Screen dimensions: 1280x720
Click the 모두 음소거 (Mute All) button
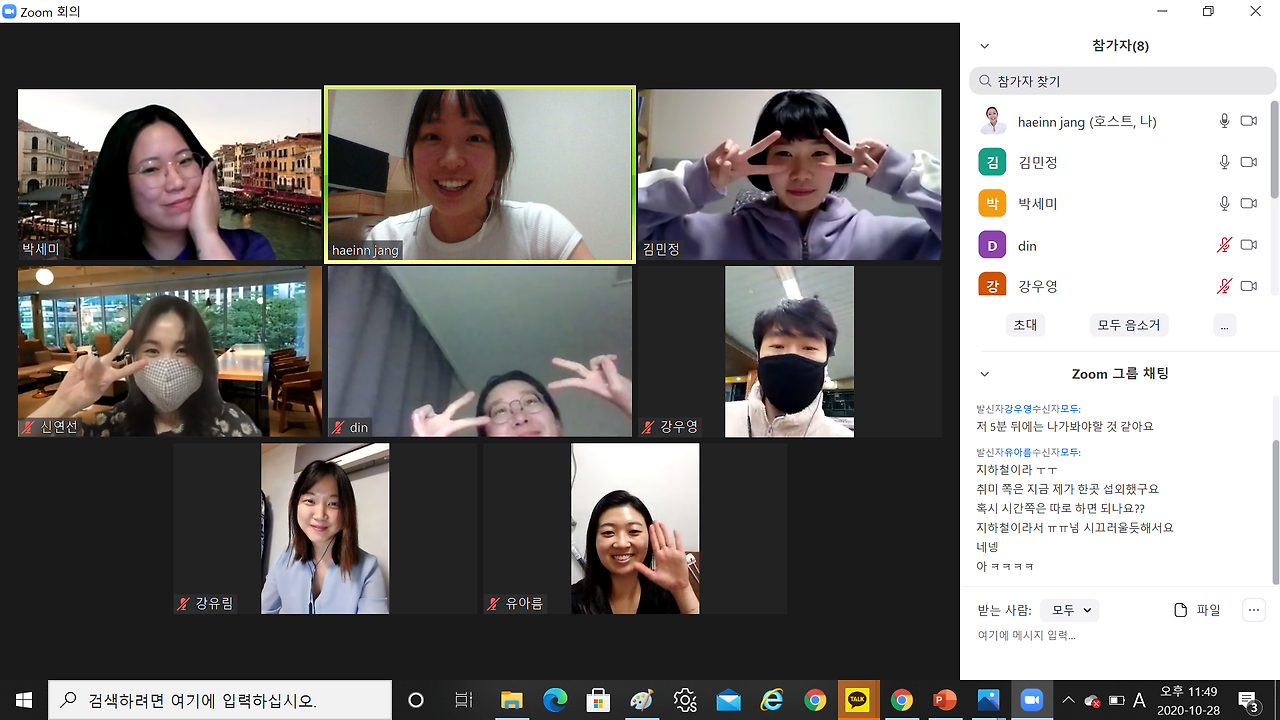tap(1128, 324)
